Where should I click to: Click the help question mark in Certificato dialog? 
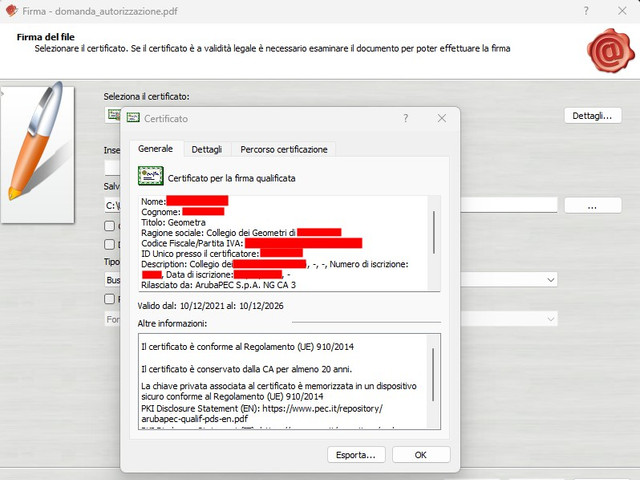[405, 118]
